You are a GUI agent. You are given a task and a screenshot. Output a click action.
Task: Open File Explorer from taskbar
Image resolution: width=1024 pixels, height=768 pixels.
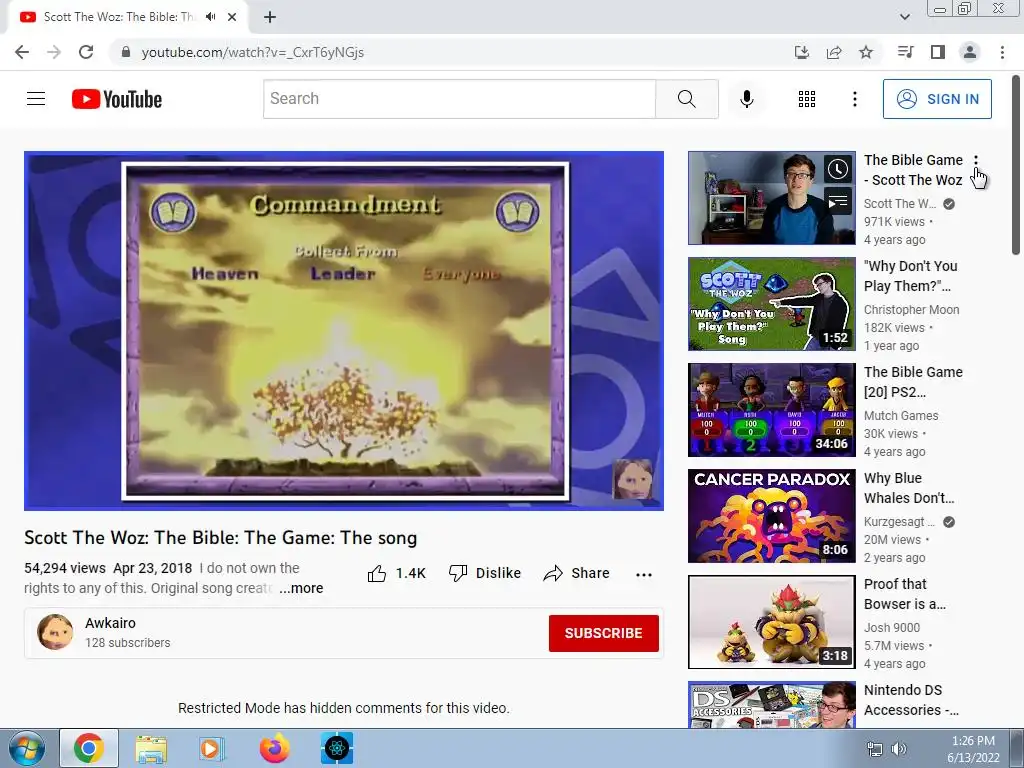coord(151,748)
